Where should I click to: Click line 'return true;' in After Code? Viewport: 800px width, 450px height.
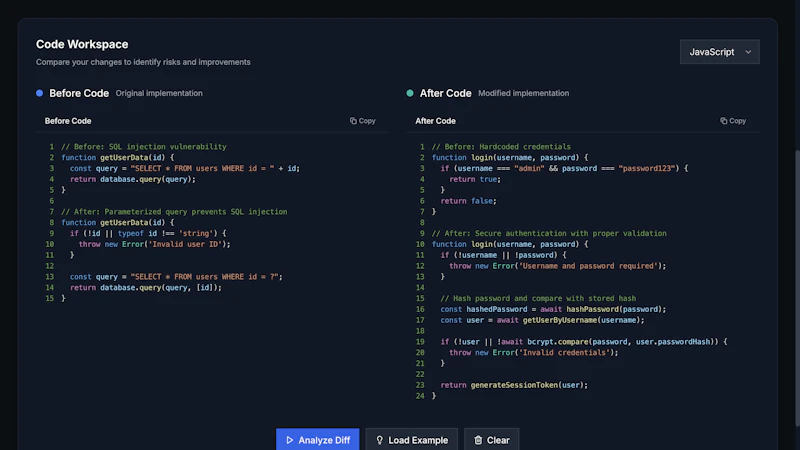(x=475, y=179)
